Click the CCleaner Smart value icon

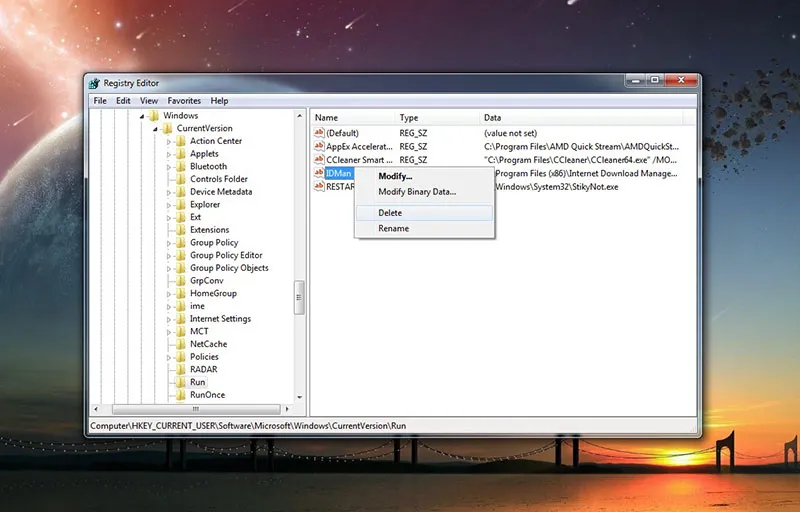click(320, 159)
